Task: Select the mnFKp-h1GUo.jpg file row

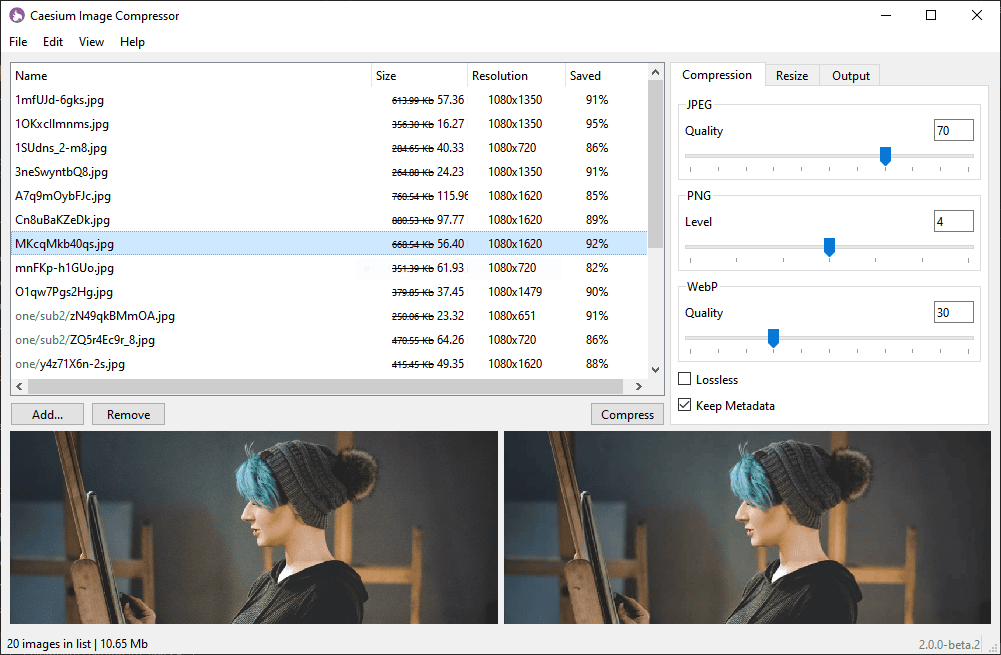Action: point(64,268)
